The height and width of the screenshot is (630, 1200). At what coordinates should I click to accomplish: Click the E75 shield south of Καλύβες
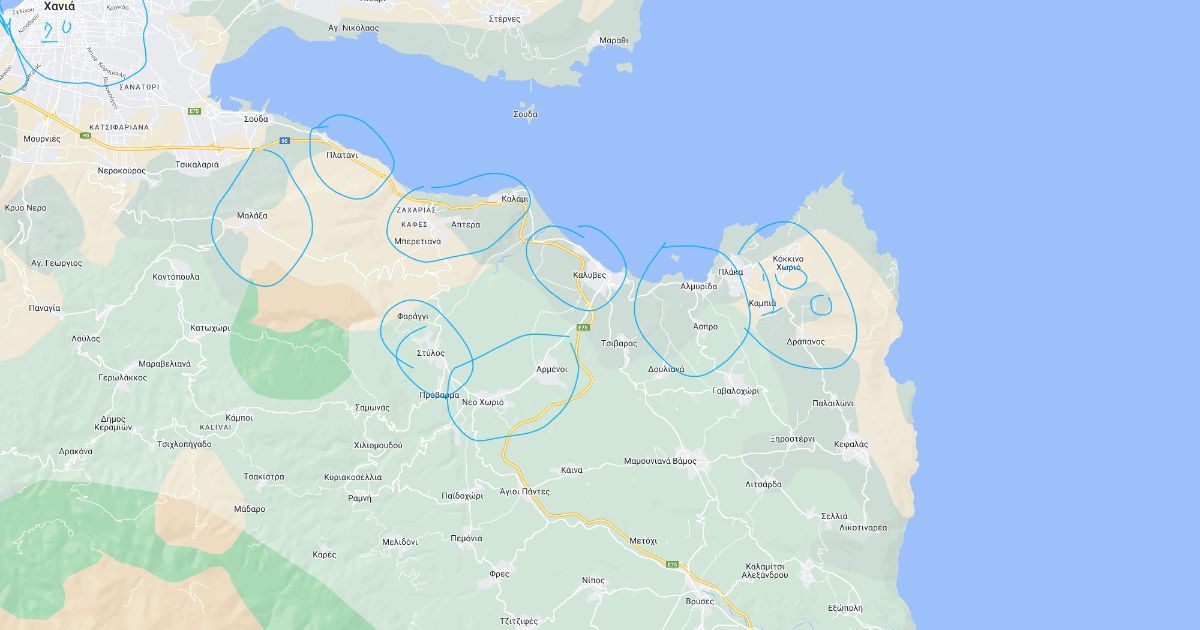(583, 328)
